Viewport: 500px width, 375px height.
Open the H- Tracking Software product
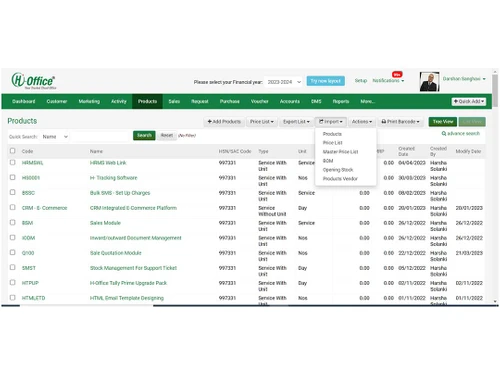click(113, 178)
